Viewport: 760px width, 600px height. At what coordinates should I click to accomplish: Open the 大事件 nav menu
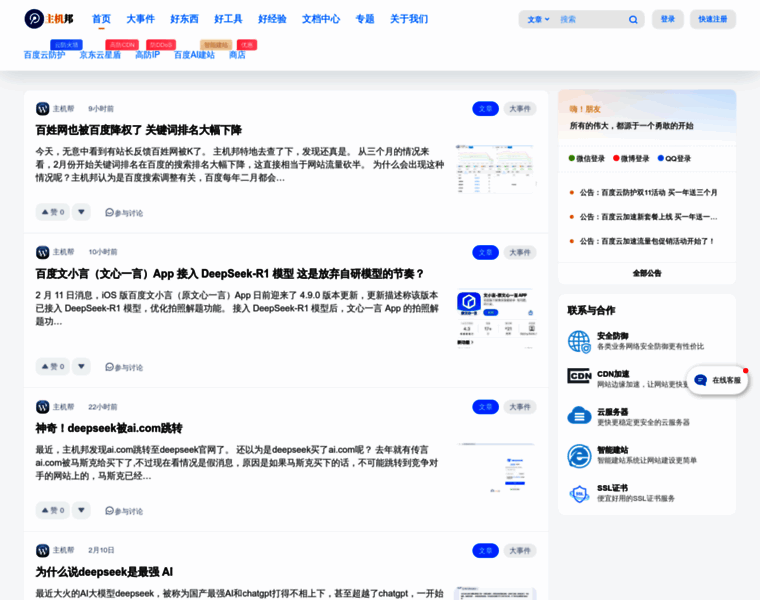(141, 19)
